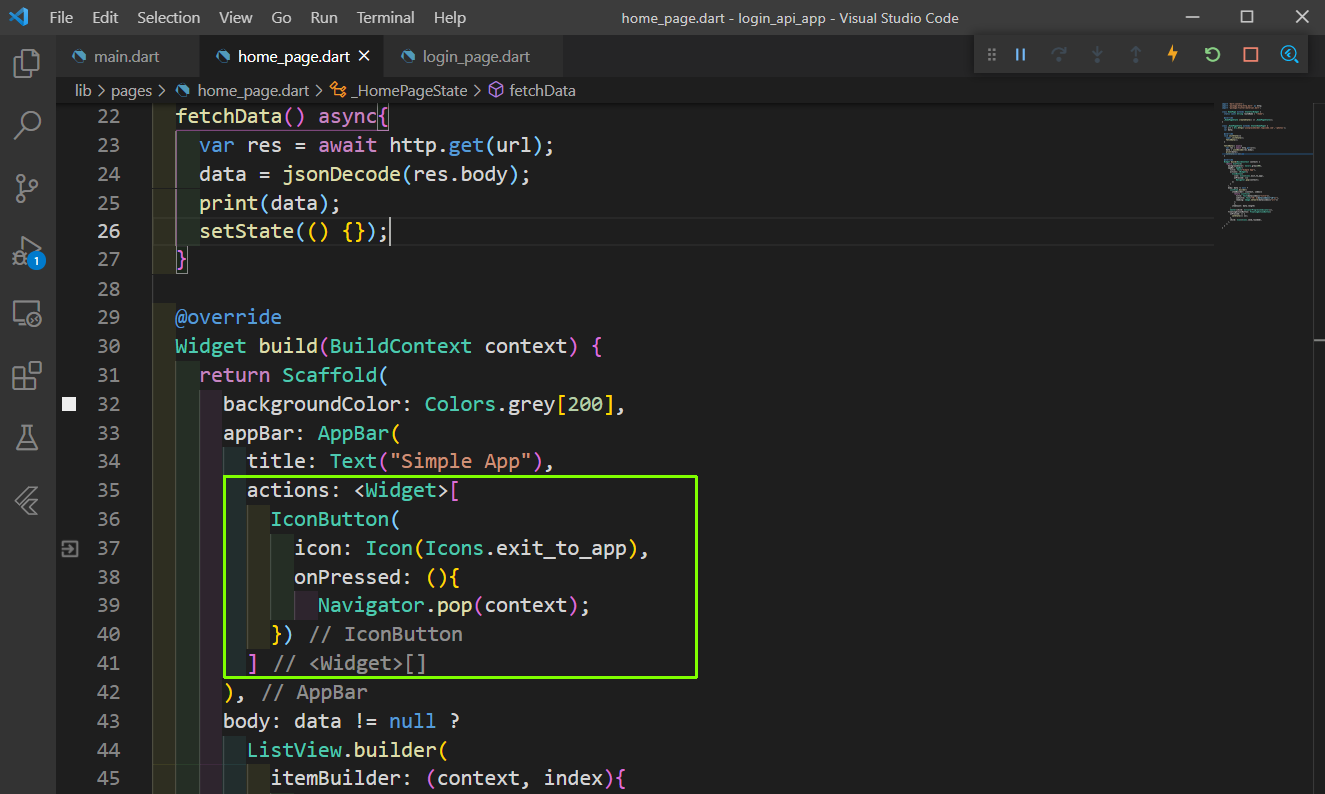
Task: Open the Search view in activity bar
Action: click(x=26, y=125)
